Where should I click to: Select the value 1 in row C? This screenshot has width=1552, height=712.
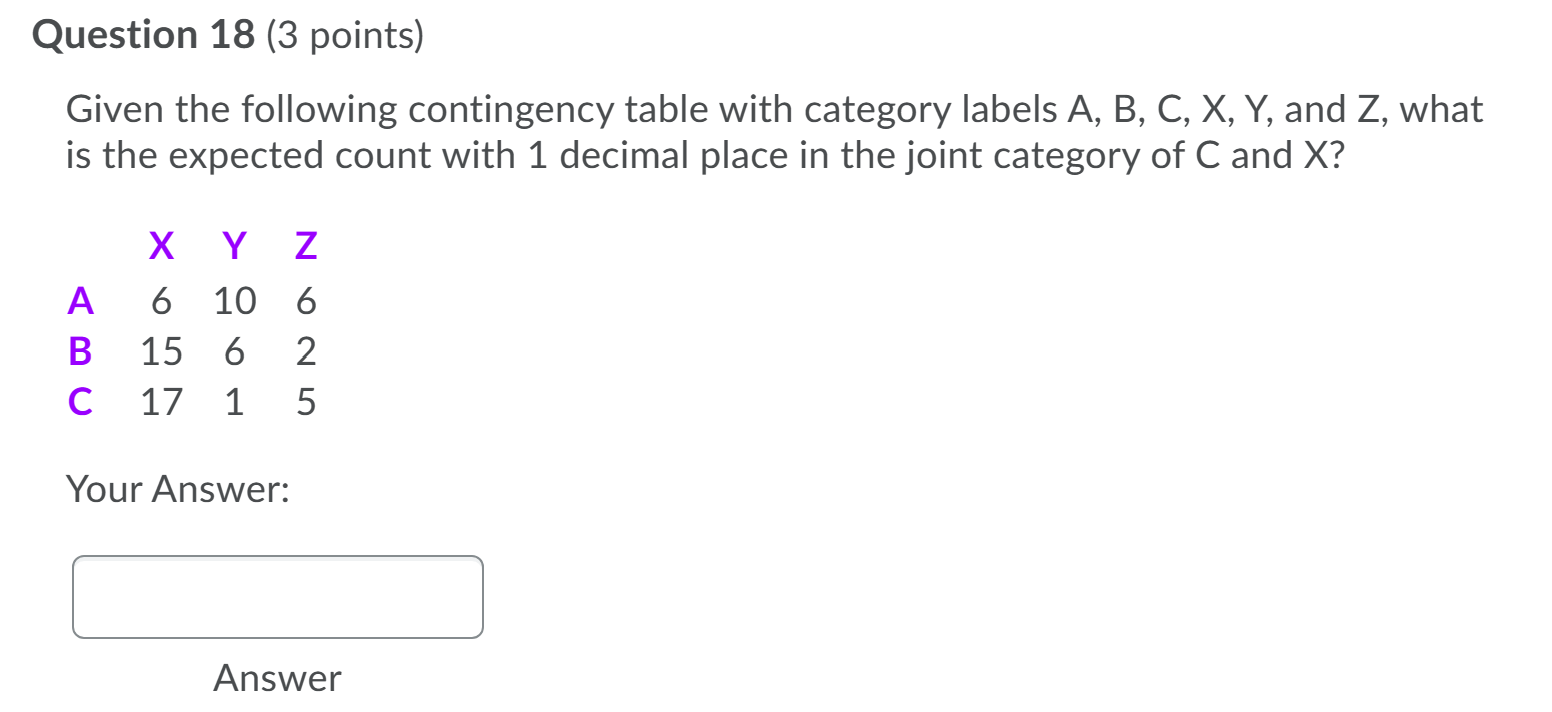tap(234, 402)
